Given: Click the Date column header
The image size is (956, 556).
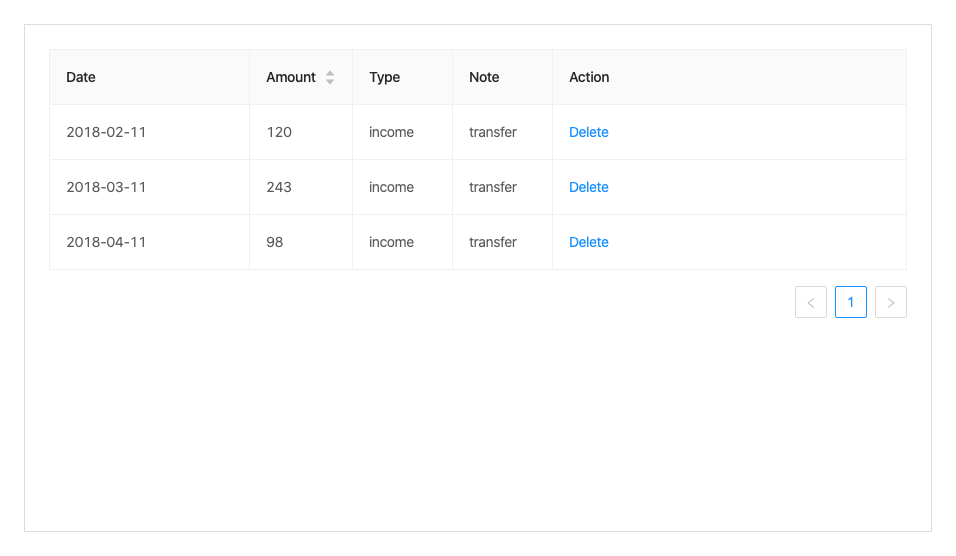Looking at the screenshot, I should click(81, 77).
